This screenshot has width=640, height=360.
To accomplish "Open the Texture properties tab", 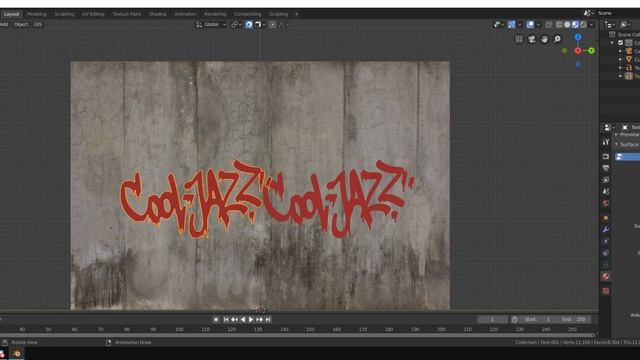I will (x=606, y=291).
